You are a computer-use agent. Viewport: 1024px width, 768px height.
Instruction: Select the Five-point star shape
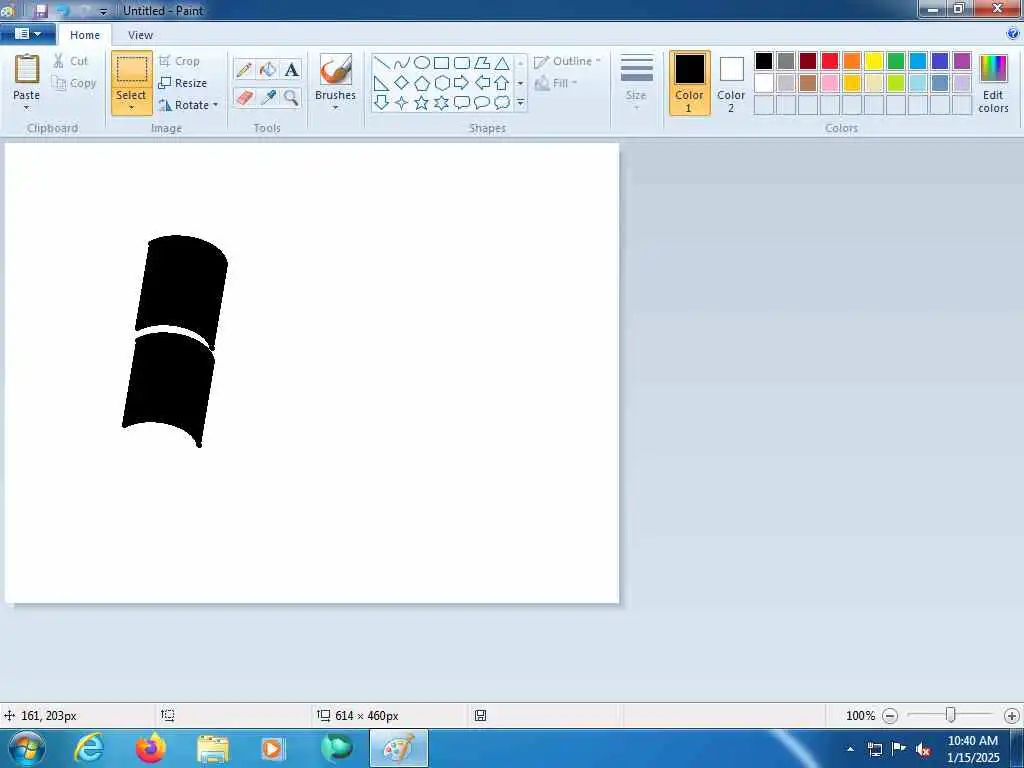422,103
